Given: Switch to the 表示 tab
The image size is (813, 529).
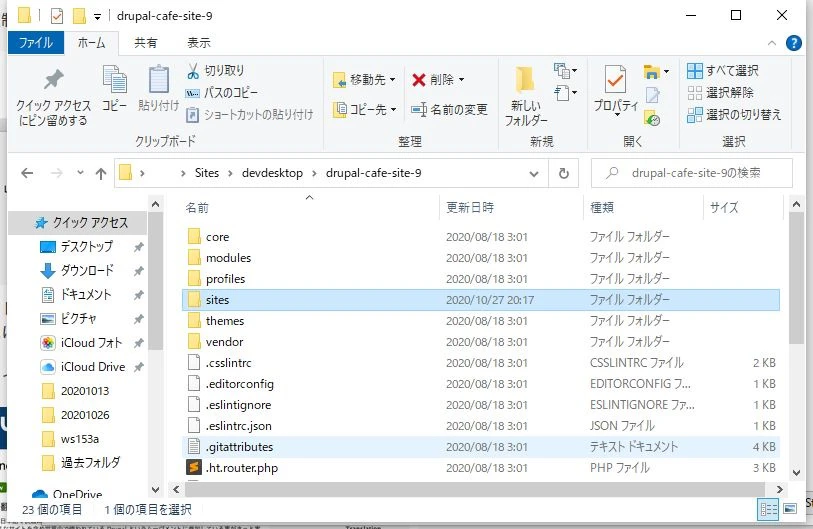Looking at the screenshot, I should tap(199, 43).
